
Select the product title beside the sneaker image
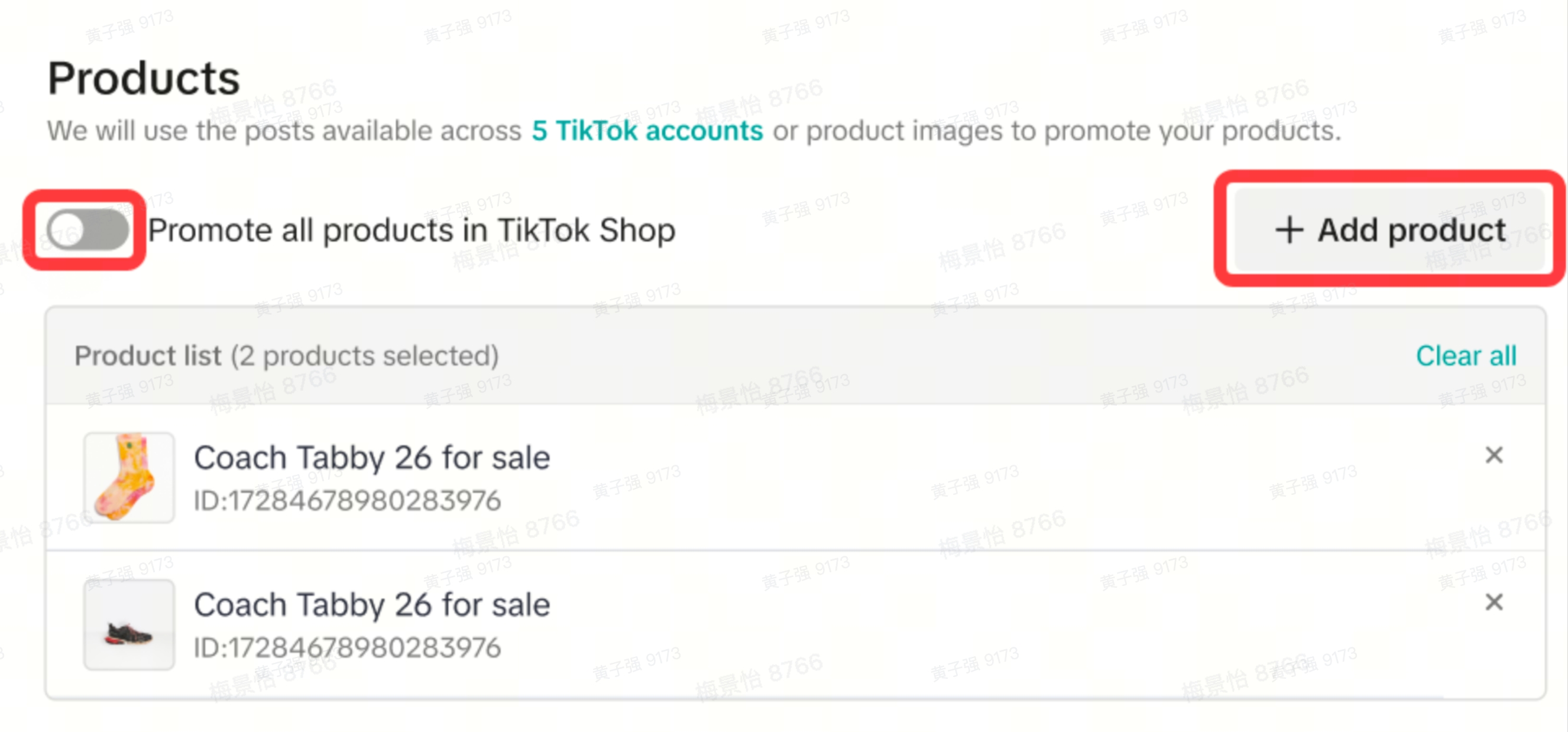coord(372,605)
